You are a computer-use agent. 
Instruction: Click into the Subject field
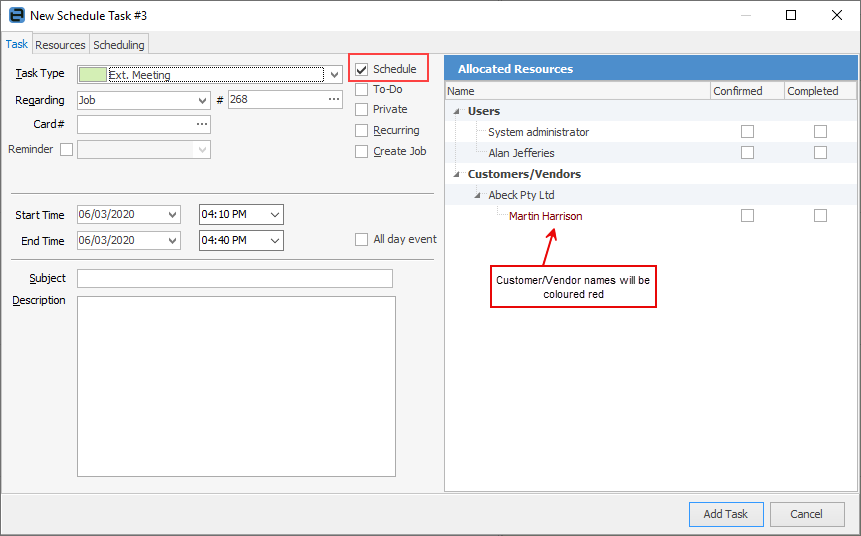(x=235, y=278)
